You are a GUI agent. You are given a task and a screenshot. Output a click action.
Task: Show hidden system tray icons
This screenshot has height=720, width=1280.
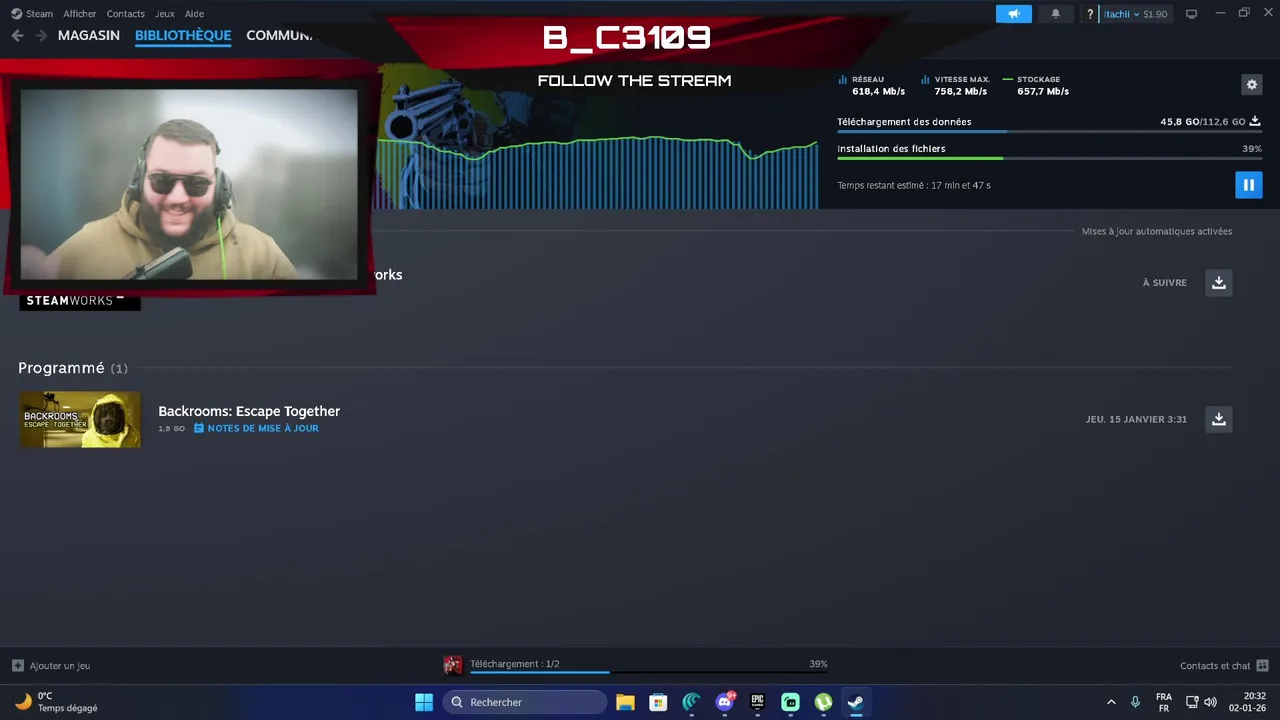tap(1110, 702)
